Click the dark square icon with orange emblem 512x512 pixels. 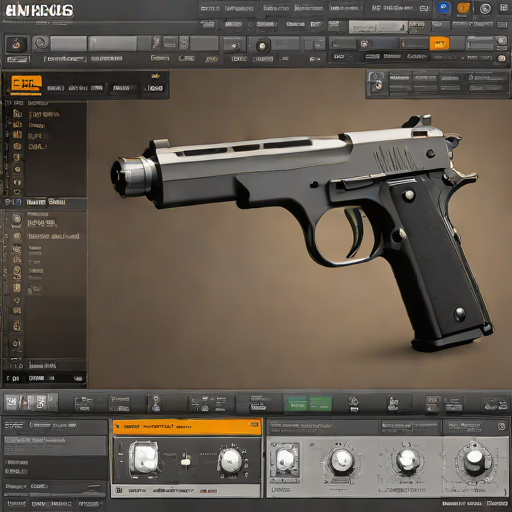point(16,44)
